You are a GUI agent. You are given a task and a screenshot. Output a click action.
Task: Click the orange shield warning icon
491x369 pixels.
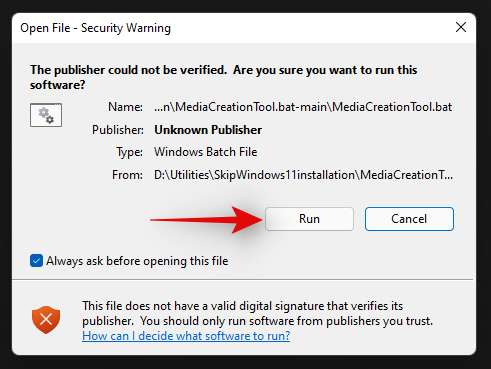[46, 320]
